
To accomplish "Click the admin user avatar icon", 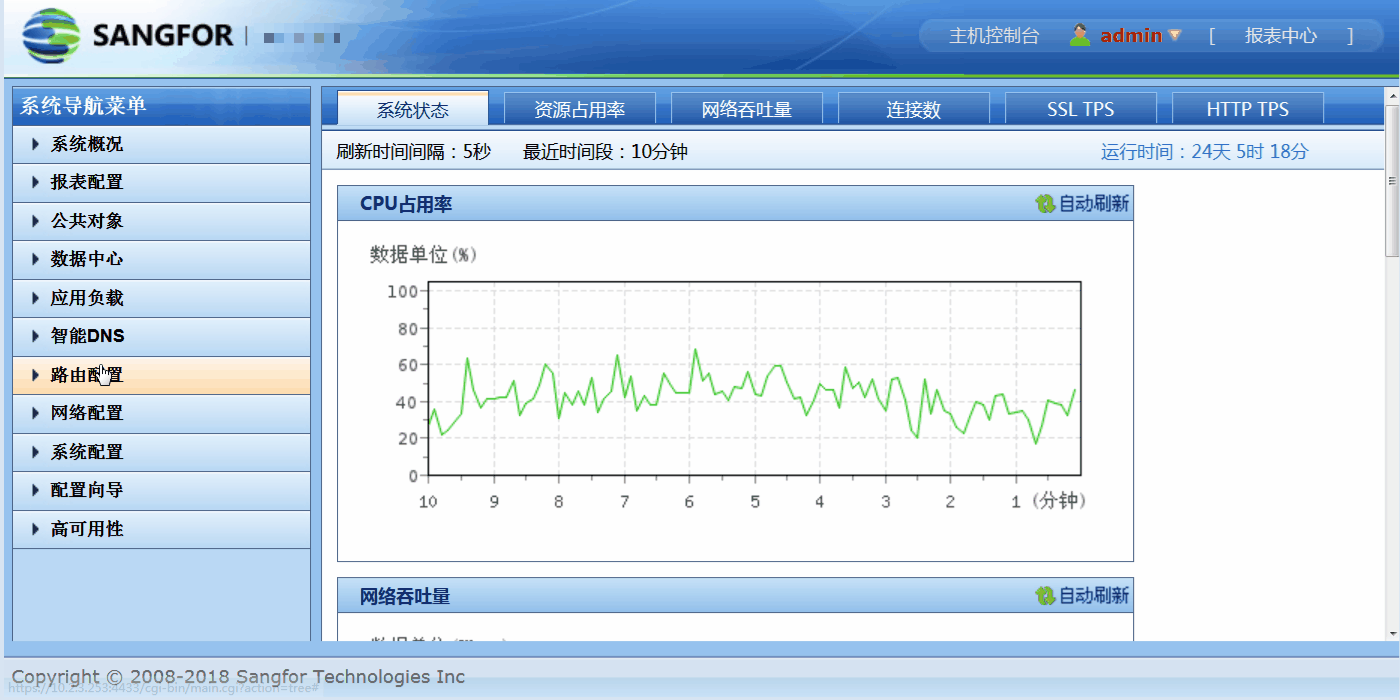I will pyautogui.click(x=1079, y=35).
